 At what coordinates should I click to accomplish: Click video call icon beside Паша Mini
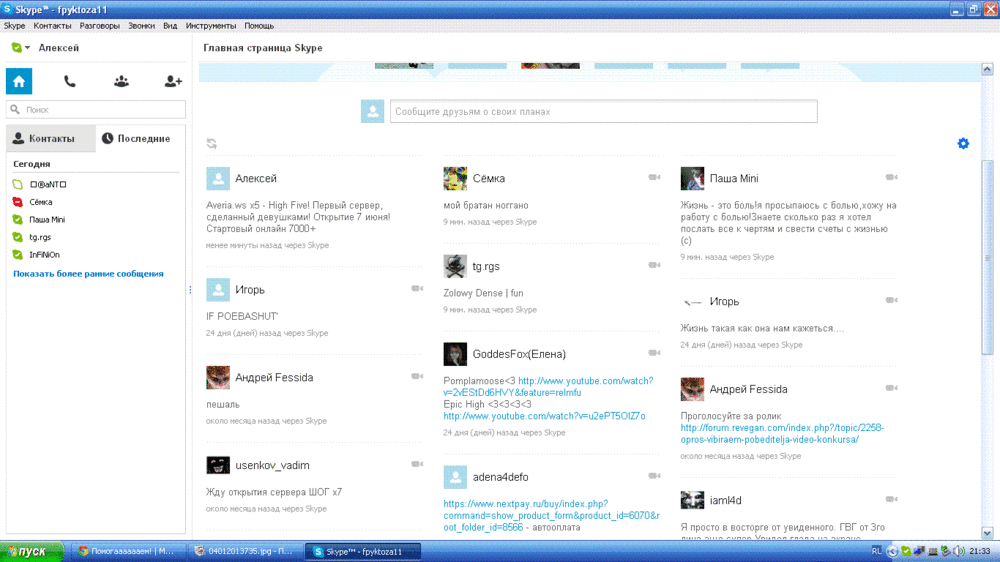coord(891,178)
